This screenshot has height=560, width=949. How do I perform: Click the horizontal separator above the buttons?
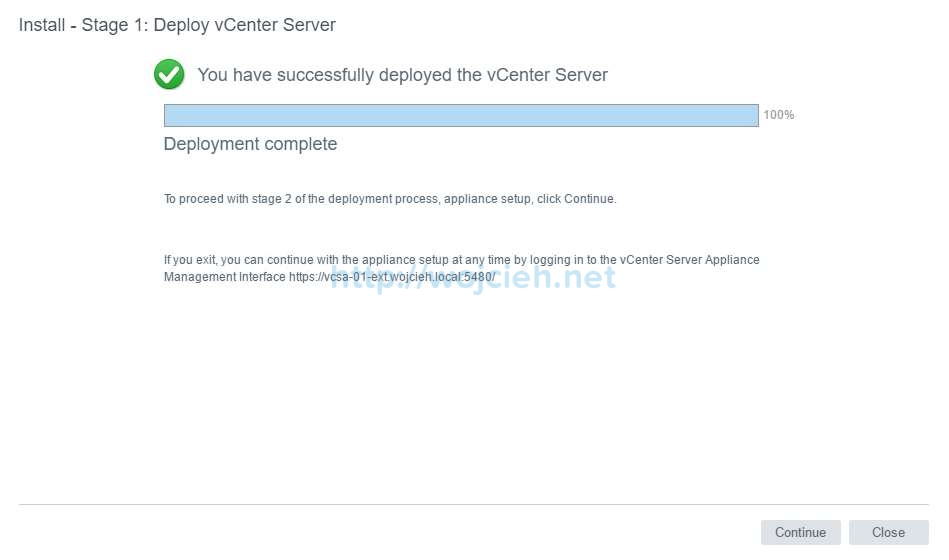[x=474, y=505]
